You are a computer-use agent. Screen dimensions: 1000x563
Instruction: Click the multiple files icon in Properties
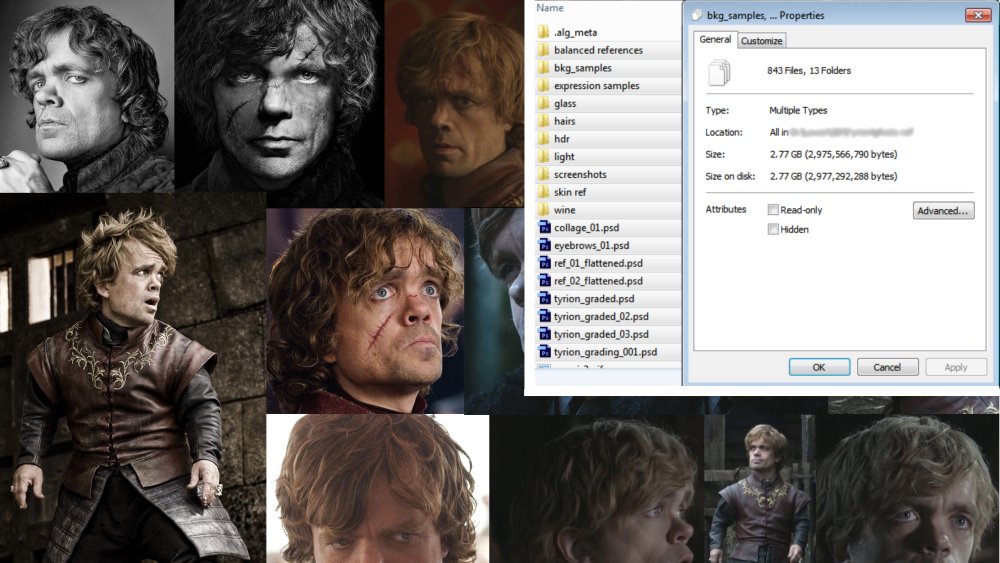[719, 72]
